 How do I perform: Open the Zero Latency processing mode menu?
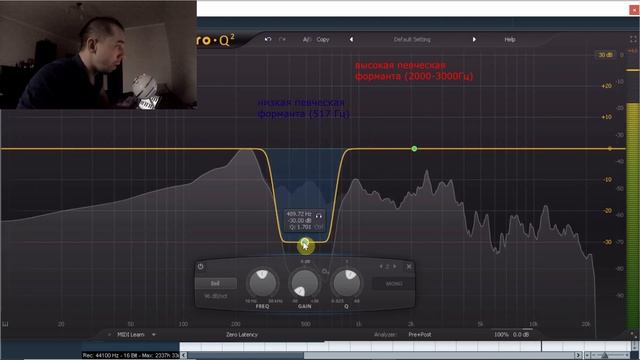(x=242, y=334)
